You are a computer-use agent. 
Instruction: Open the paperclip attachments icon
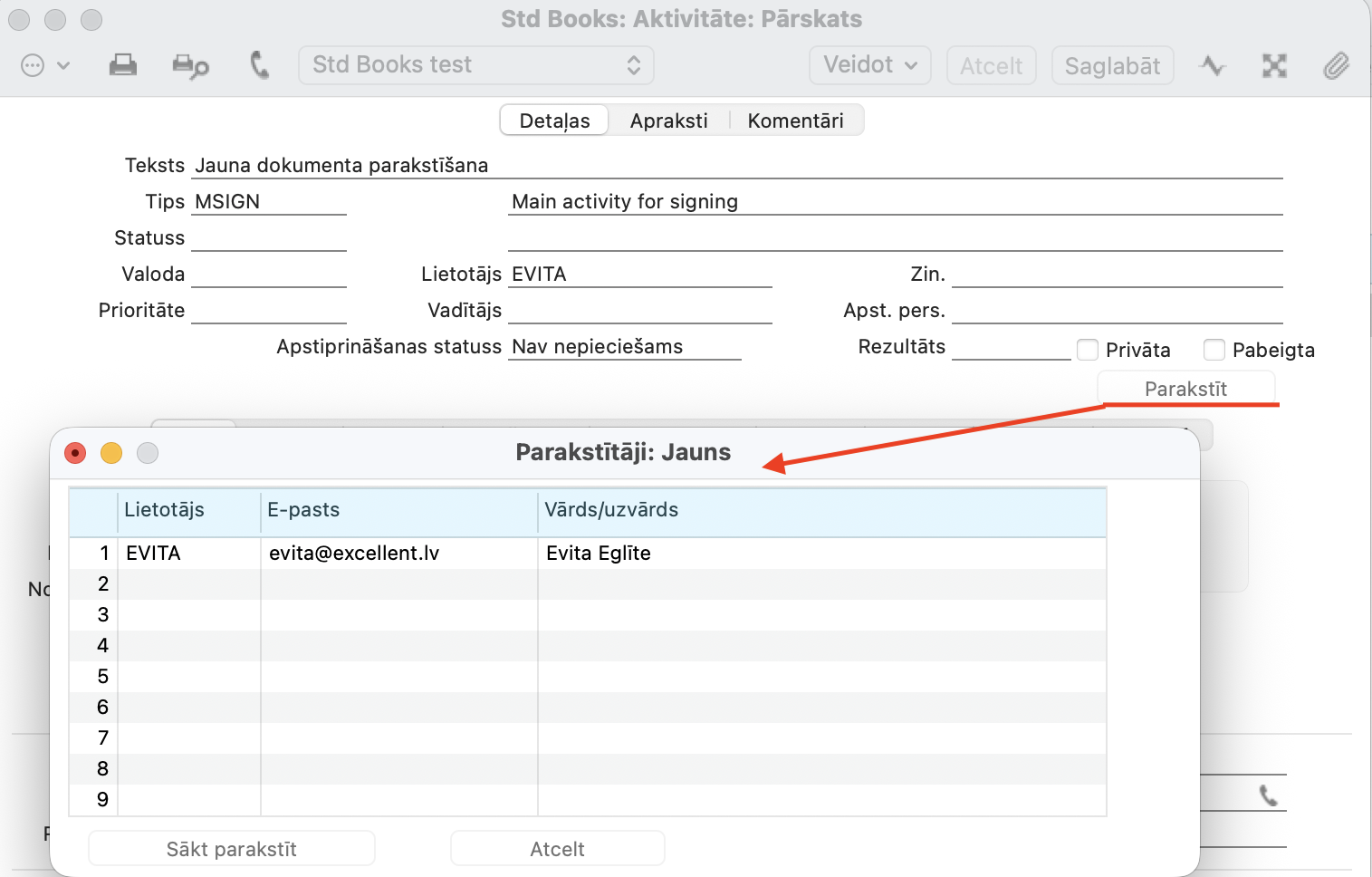(1336, 65)
